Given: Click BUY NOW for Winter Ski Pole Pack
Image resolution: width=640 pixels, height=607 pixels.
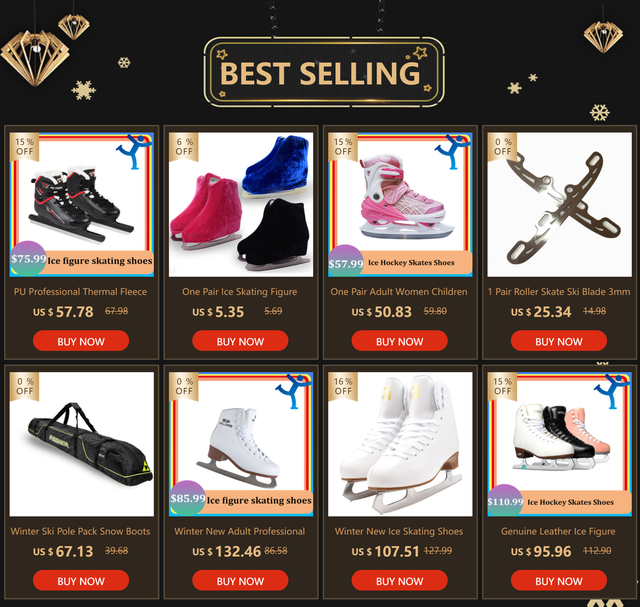Looking at the screenshot, I should point(81,580).
